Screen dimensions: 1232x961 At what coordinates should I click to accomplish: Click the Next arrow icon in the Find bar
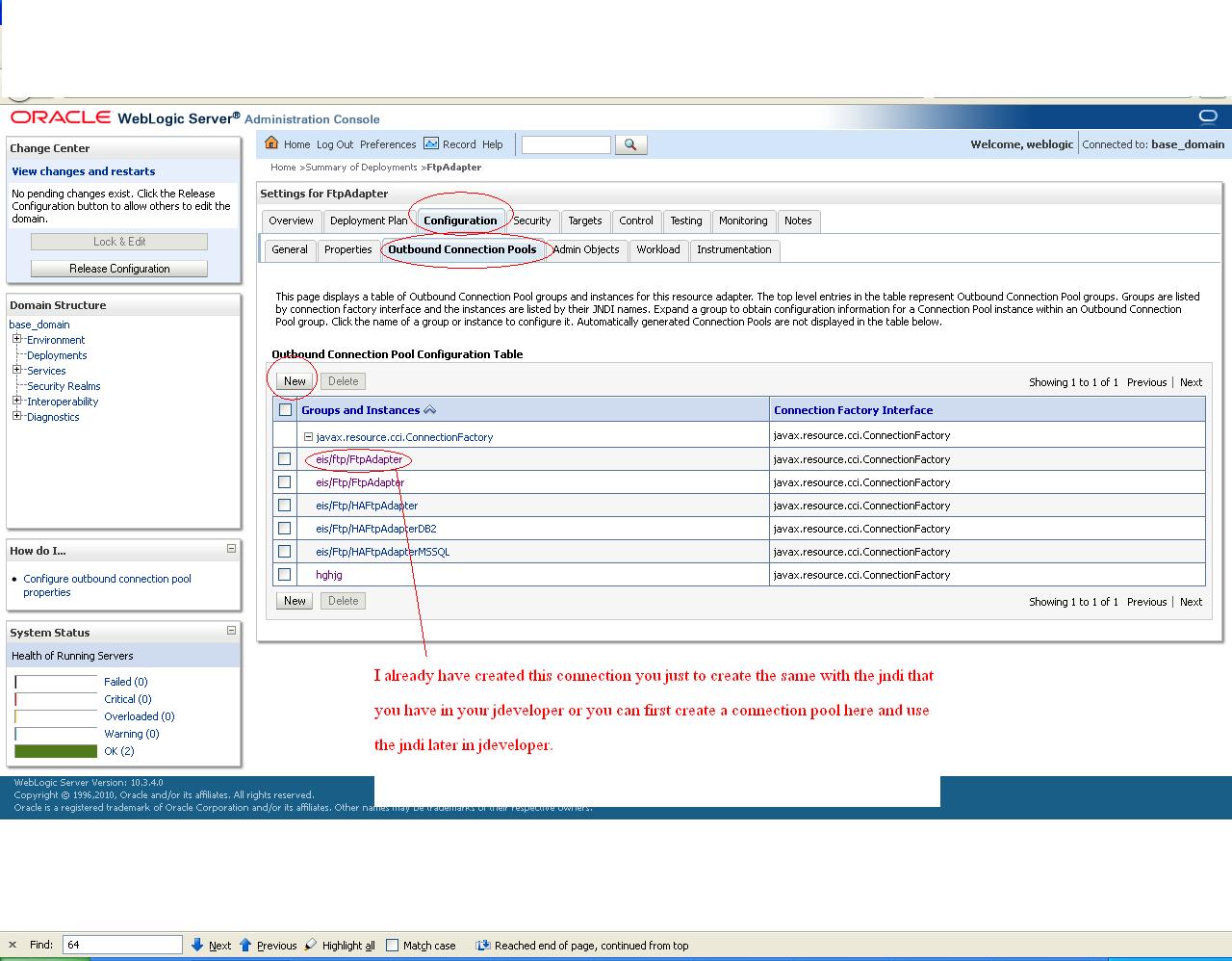(x=198, y=945)
